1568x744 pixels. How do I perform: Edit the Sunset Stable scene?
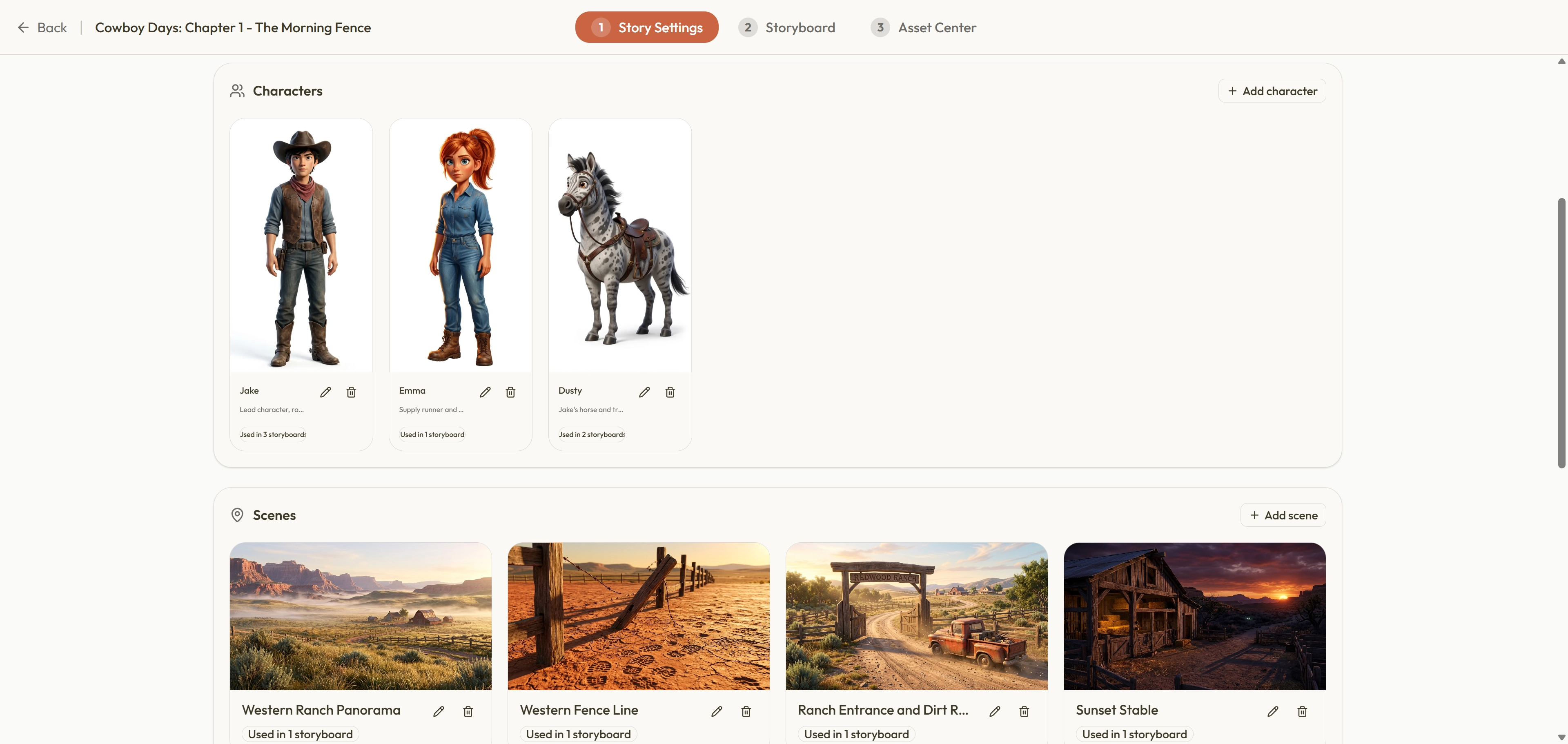click(1273, 711)
